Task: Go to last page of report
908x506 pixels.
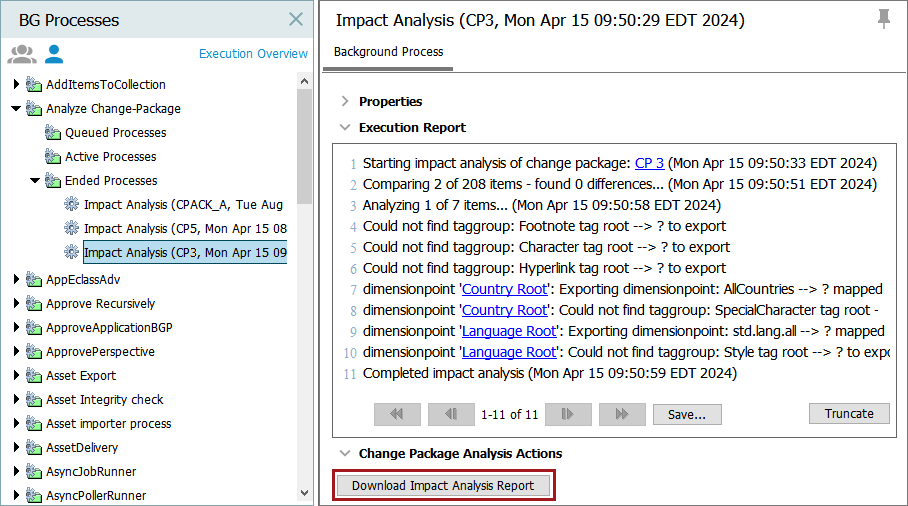Action: [x=622, y=414]
